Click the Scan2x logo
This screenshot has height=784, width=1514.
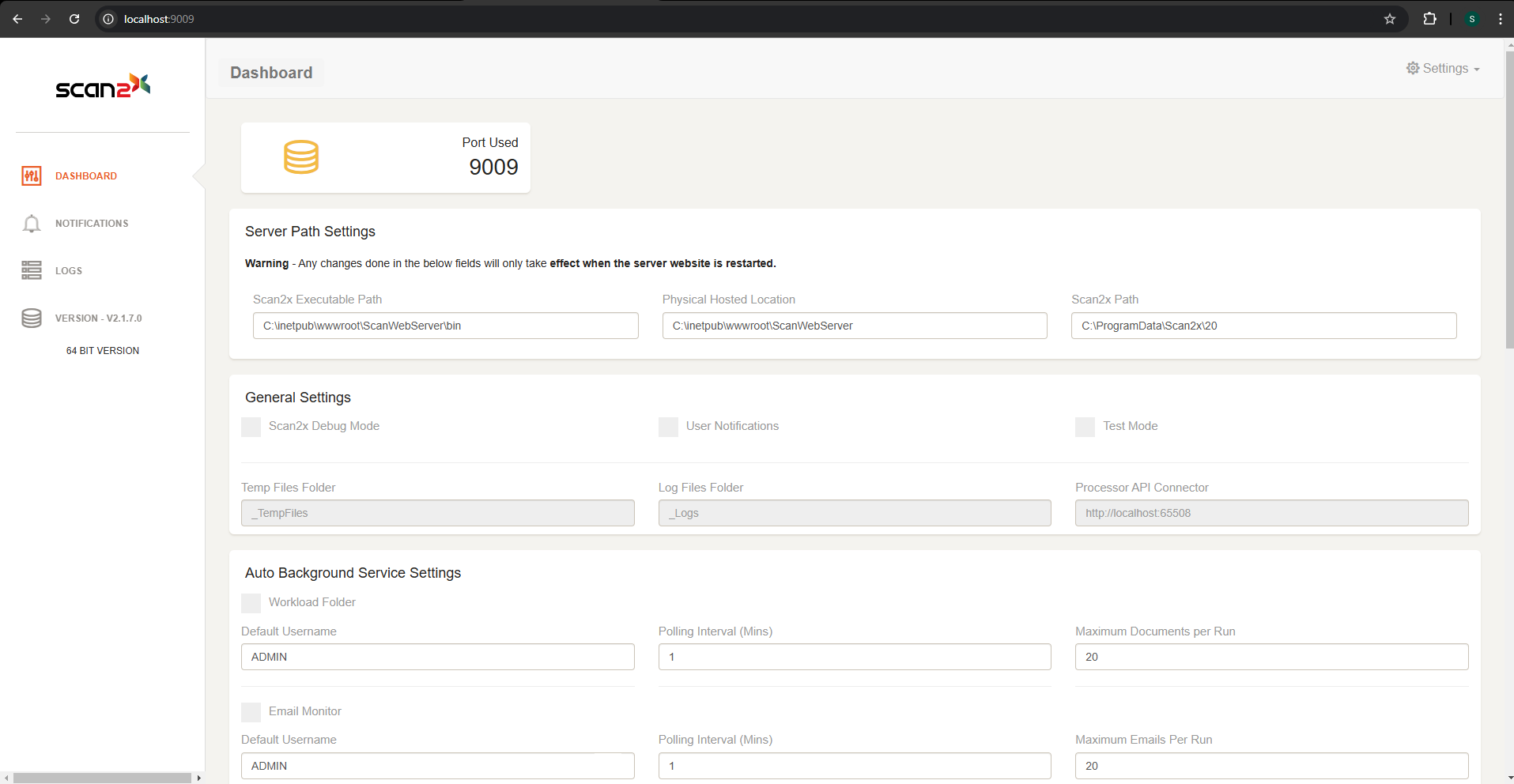point(103,86)
